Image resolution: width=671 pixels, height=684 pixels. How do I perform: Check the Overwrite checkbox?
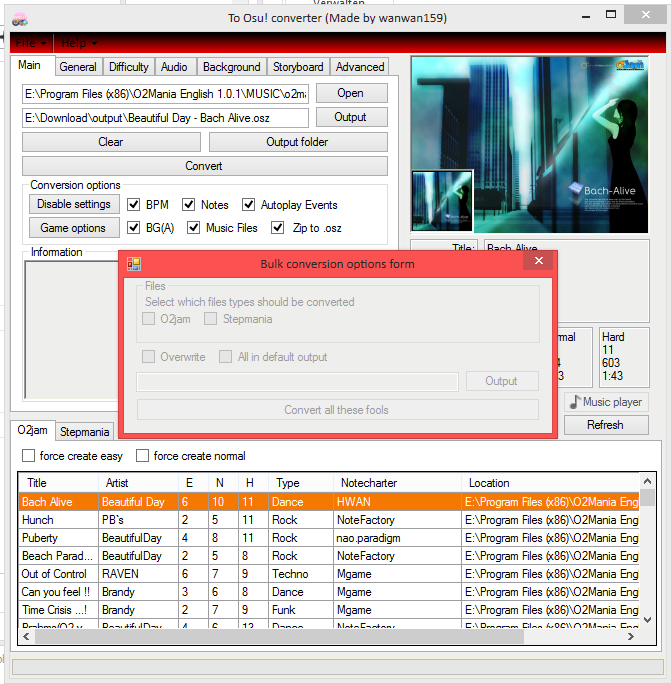click(x=148, y=357)
